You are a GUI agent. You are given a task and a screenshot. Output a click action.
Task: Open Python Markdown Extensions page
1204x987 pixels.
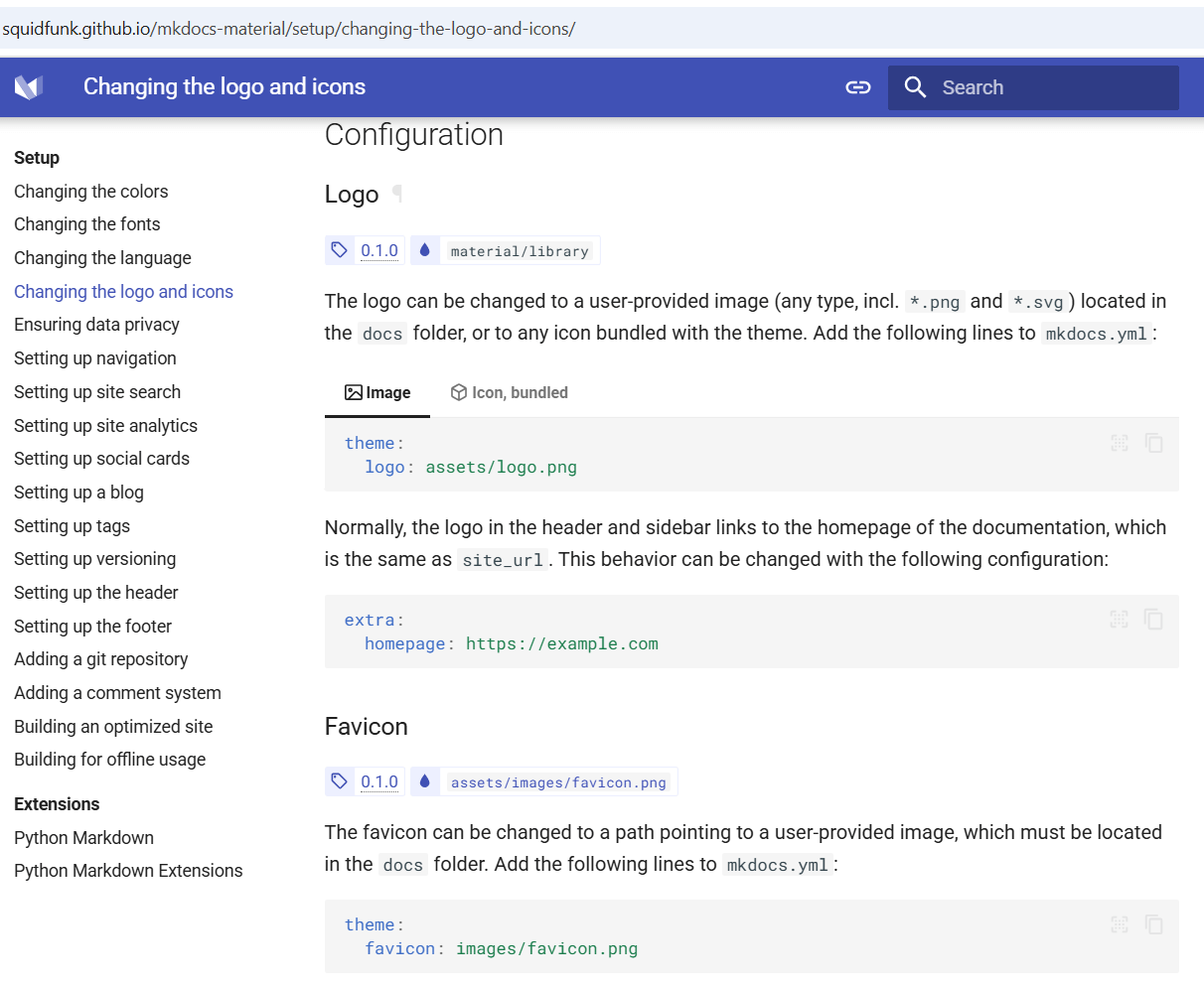pos(128,871)
